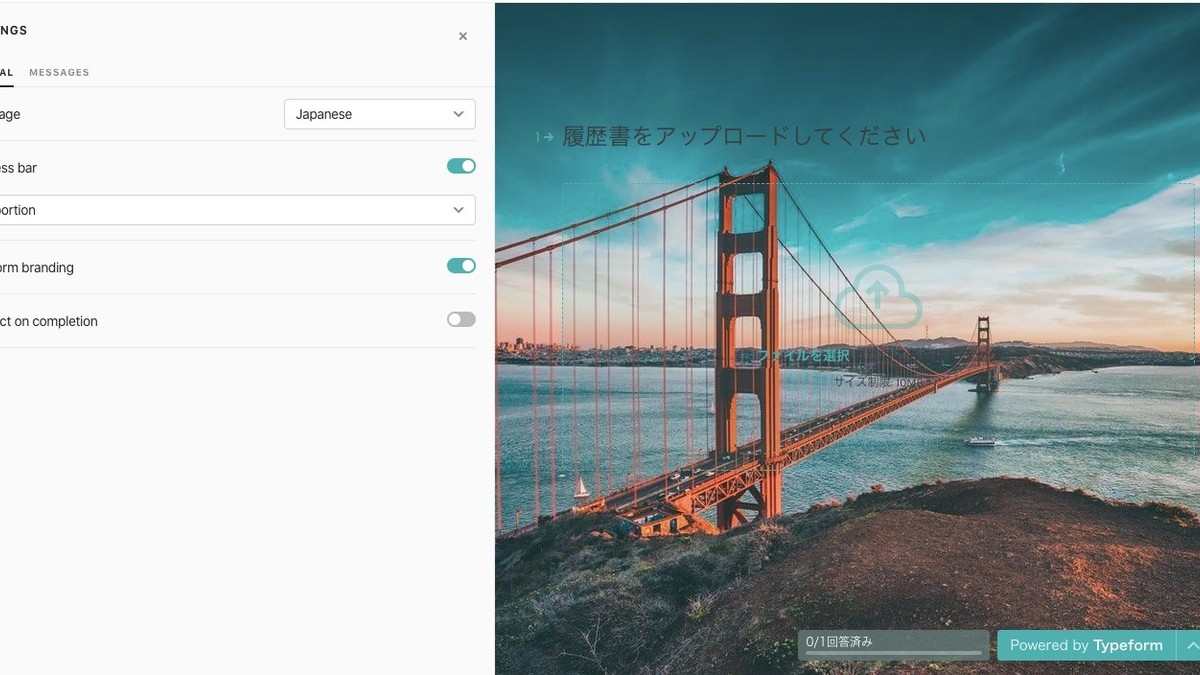Screen dimensions: 1200x675
Task: Switch to the Messages tab
Action: coord(59,73)
